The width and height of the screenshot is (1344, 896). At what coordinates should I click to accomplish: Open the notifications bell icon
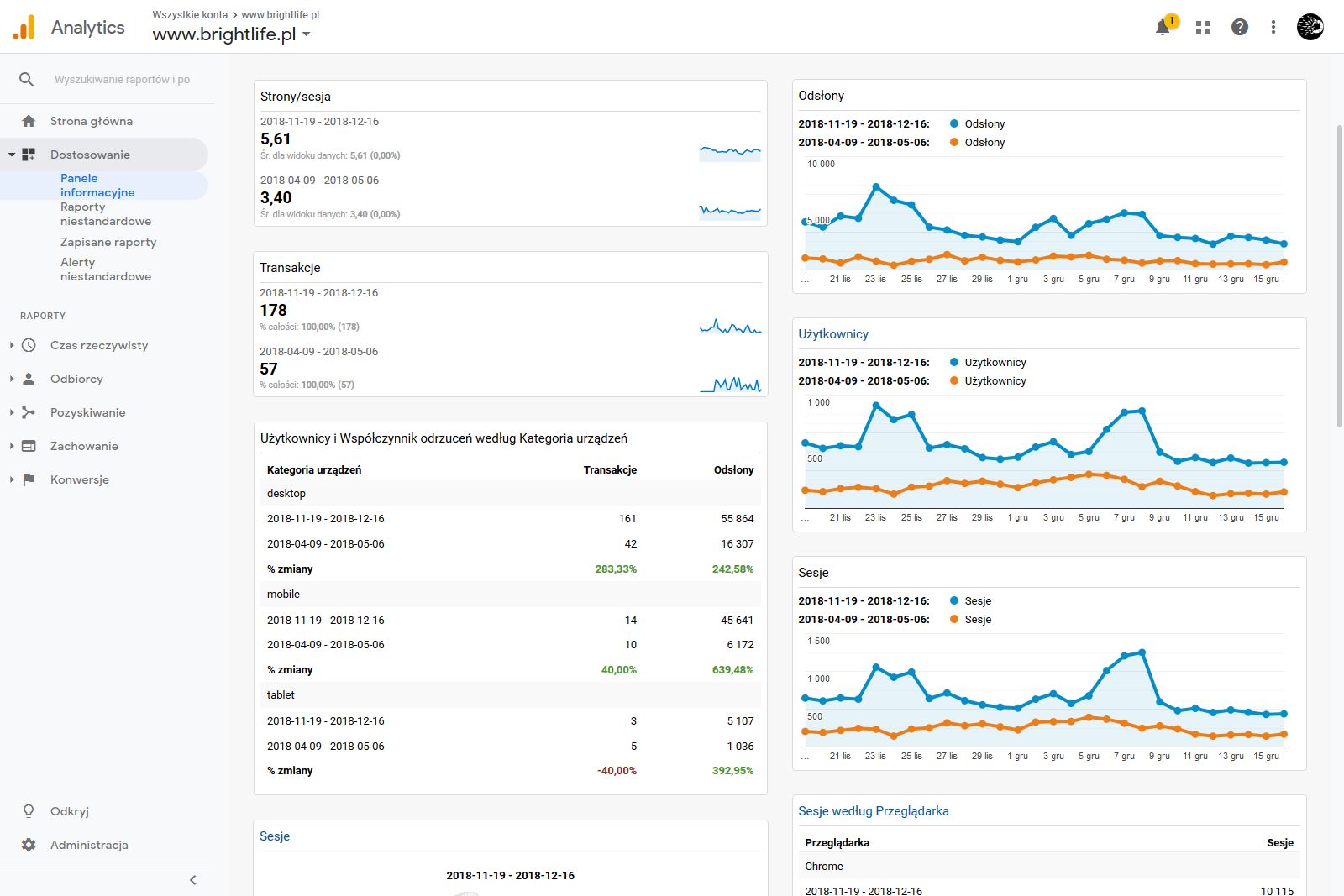tap(1163, 28)
